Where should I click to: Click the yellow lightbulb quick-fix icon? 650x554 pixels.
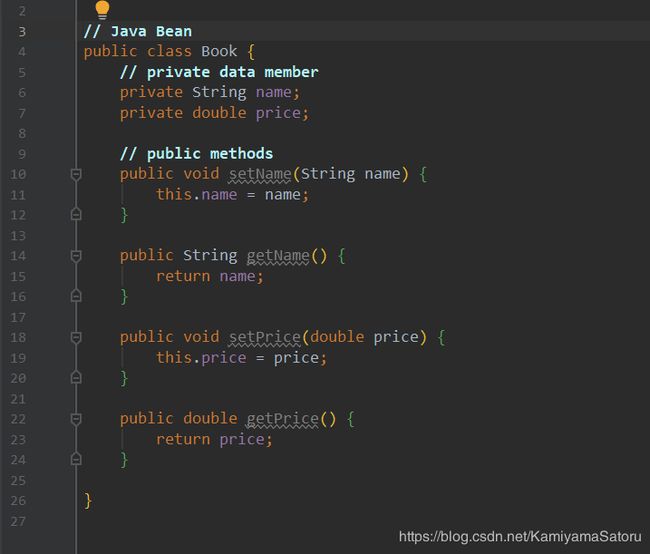[x=102, y=10]
